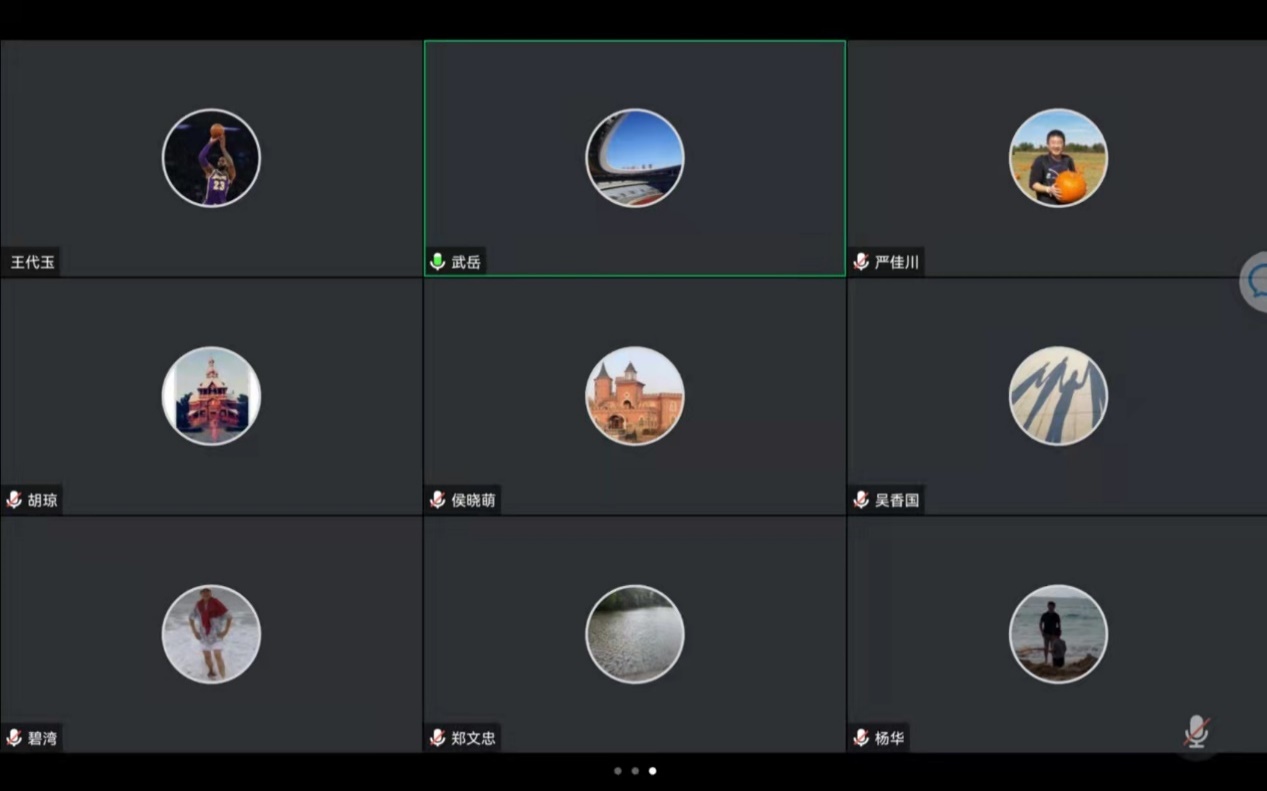Click the green microphone icon beside 武岳
This screenshot has height=791, width=1267.
click(437, 262)
